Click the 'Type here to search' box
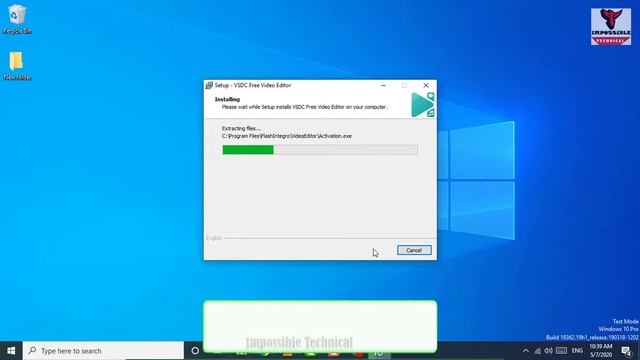 pyautogui.click(x=103, y=351)
